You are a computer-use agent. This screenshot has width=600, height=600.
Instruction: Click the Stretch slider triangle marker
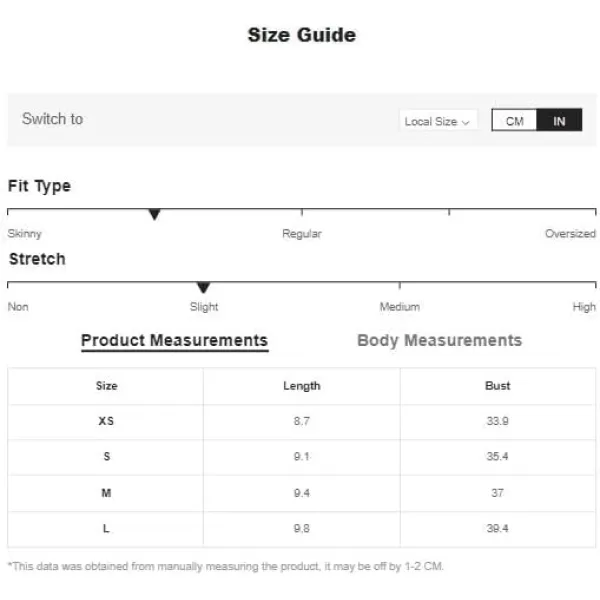pos(204,287)
